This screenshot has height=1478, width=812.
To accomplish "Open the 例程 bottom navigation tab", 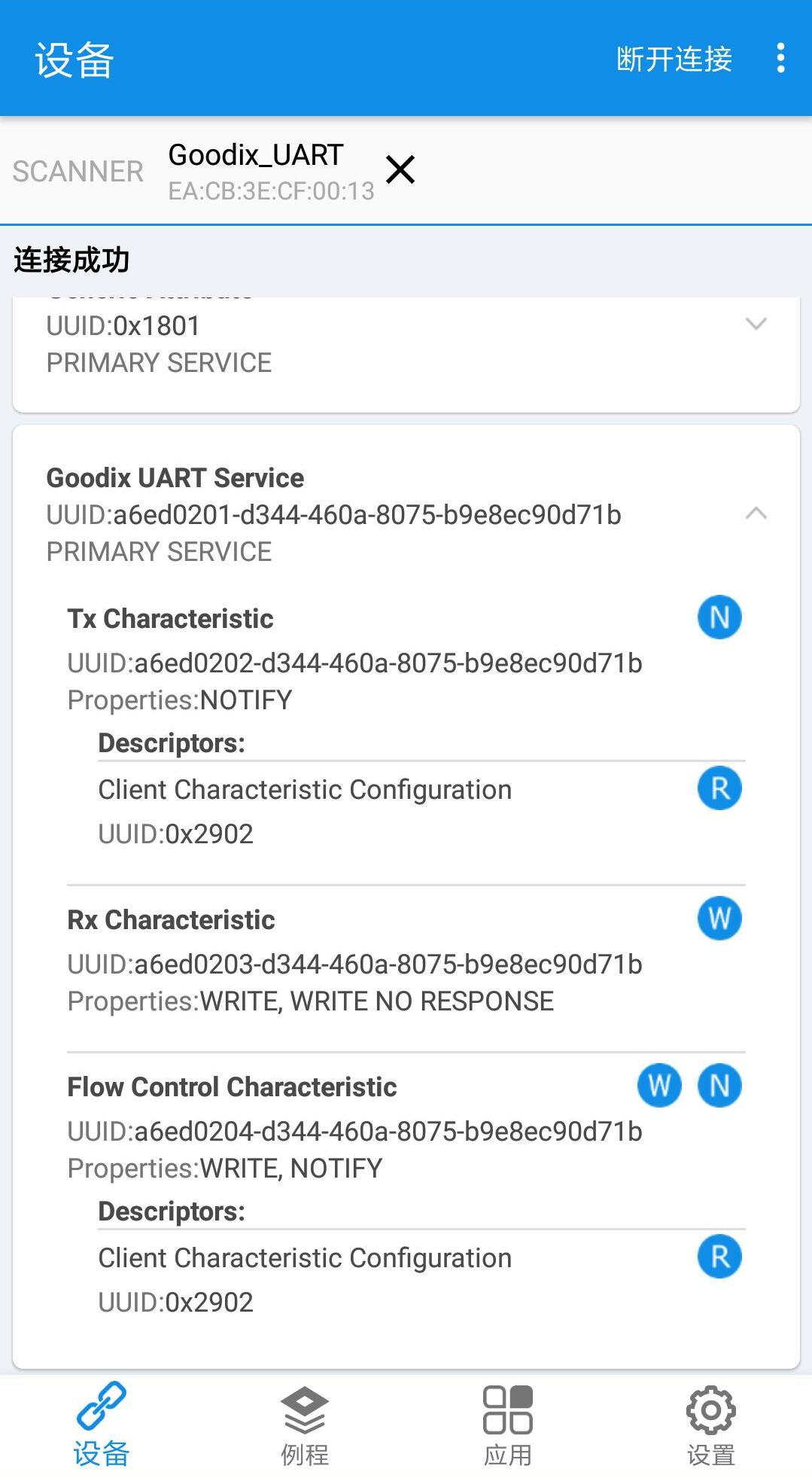I will [305, 1425].
